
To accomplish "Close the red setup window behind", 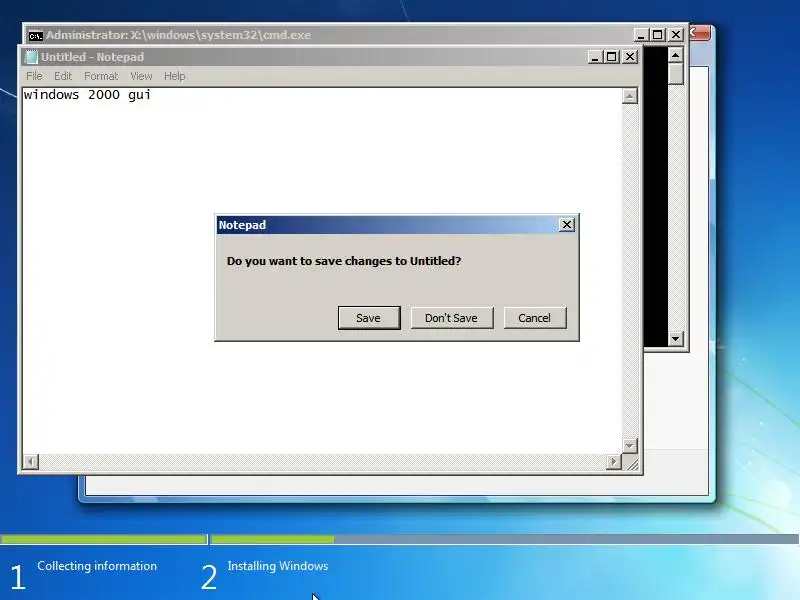I will [700, 33].
